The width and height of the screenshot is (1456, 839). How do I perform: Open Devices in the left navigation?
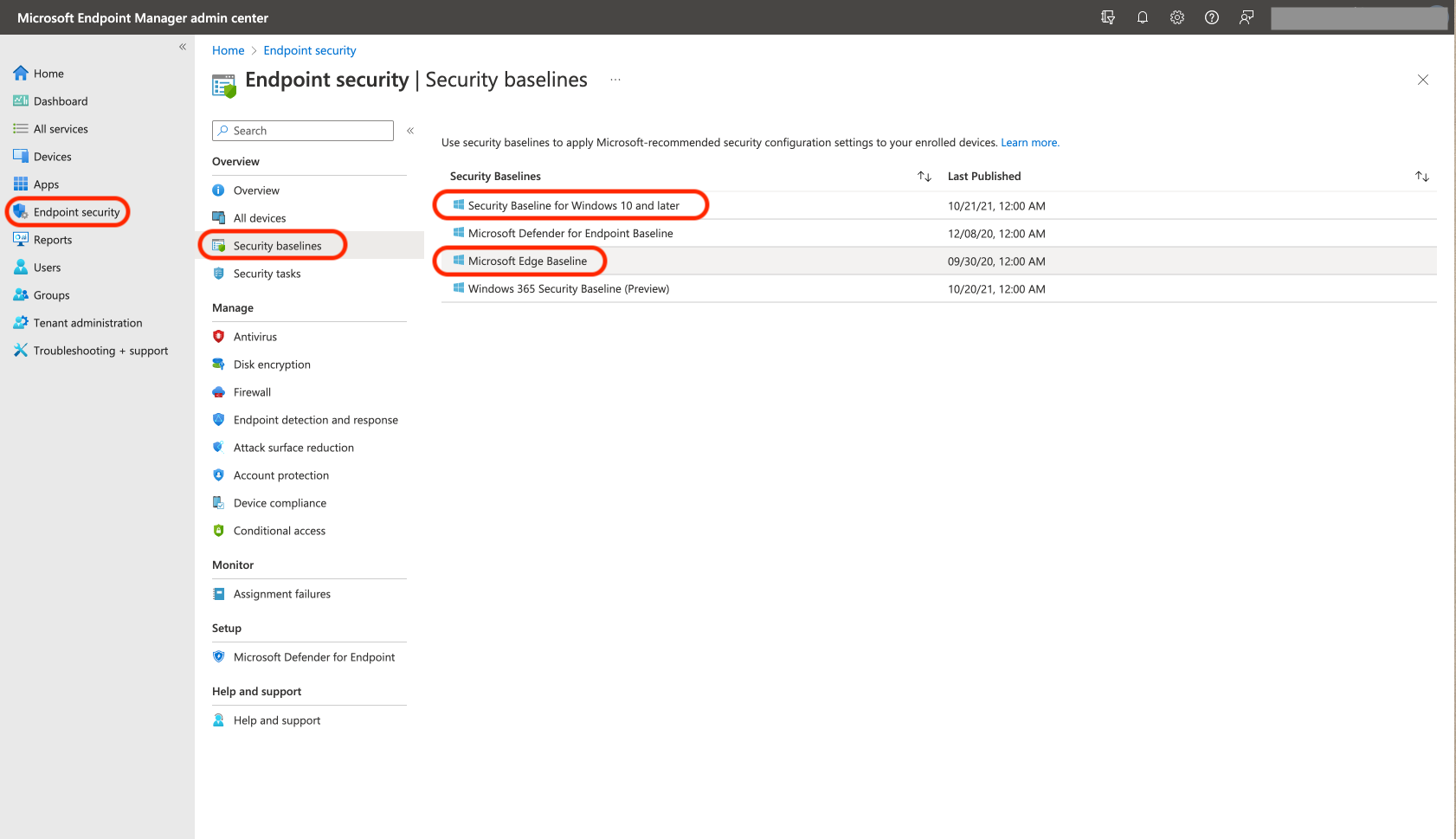(x=52, y=157)
